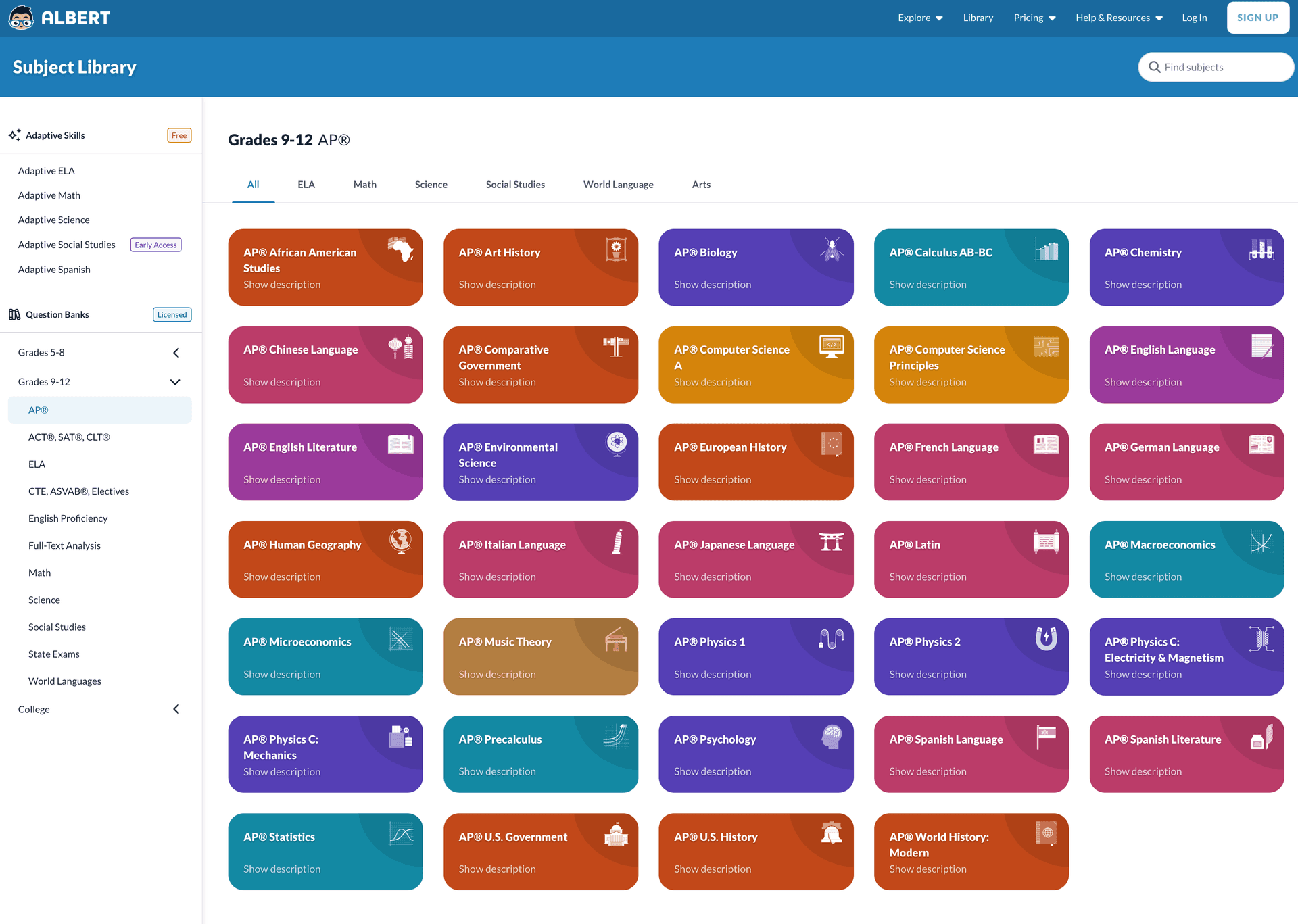Switch to the World Language tab
This screenshot has width=1298, height=924.
(x=619, y=185)
